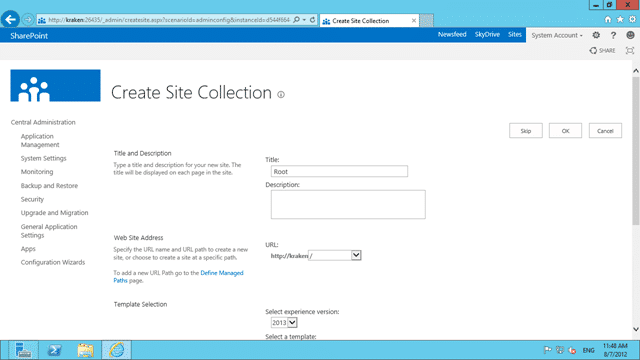
Task: Open SkyDrive in top bar
Action: [x=487, y=34]
